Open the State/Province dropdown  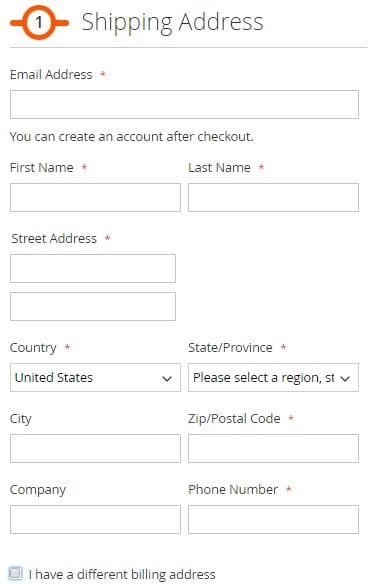point(273,378)
